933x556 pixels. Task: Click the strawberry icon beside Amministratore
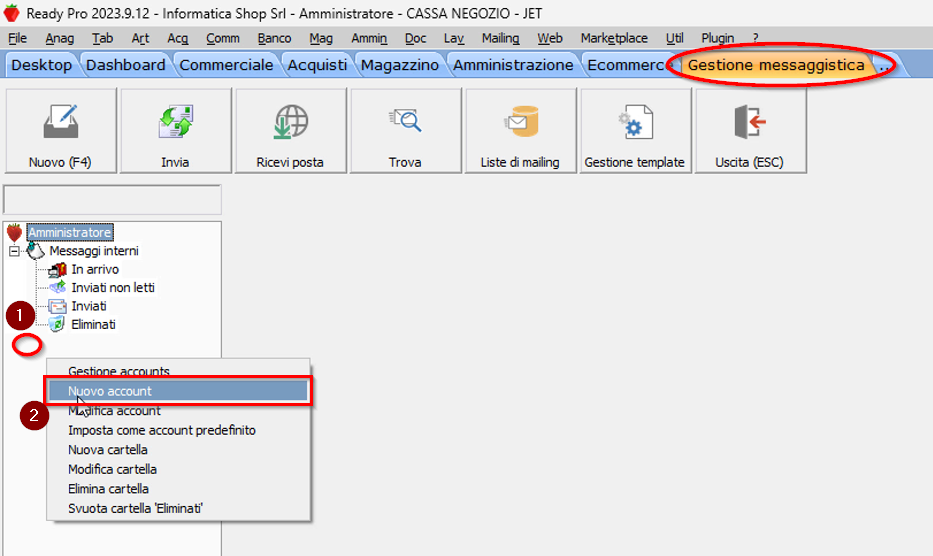[14, 232]
